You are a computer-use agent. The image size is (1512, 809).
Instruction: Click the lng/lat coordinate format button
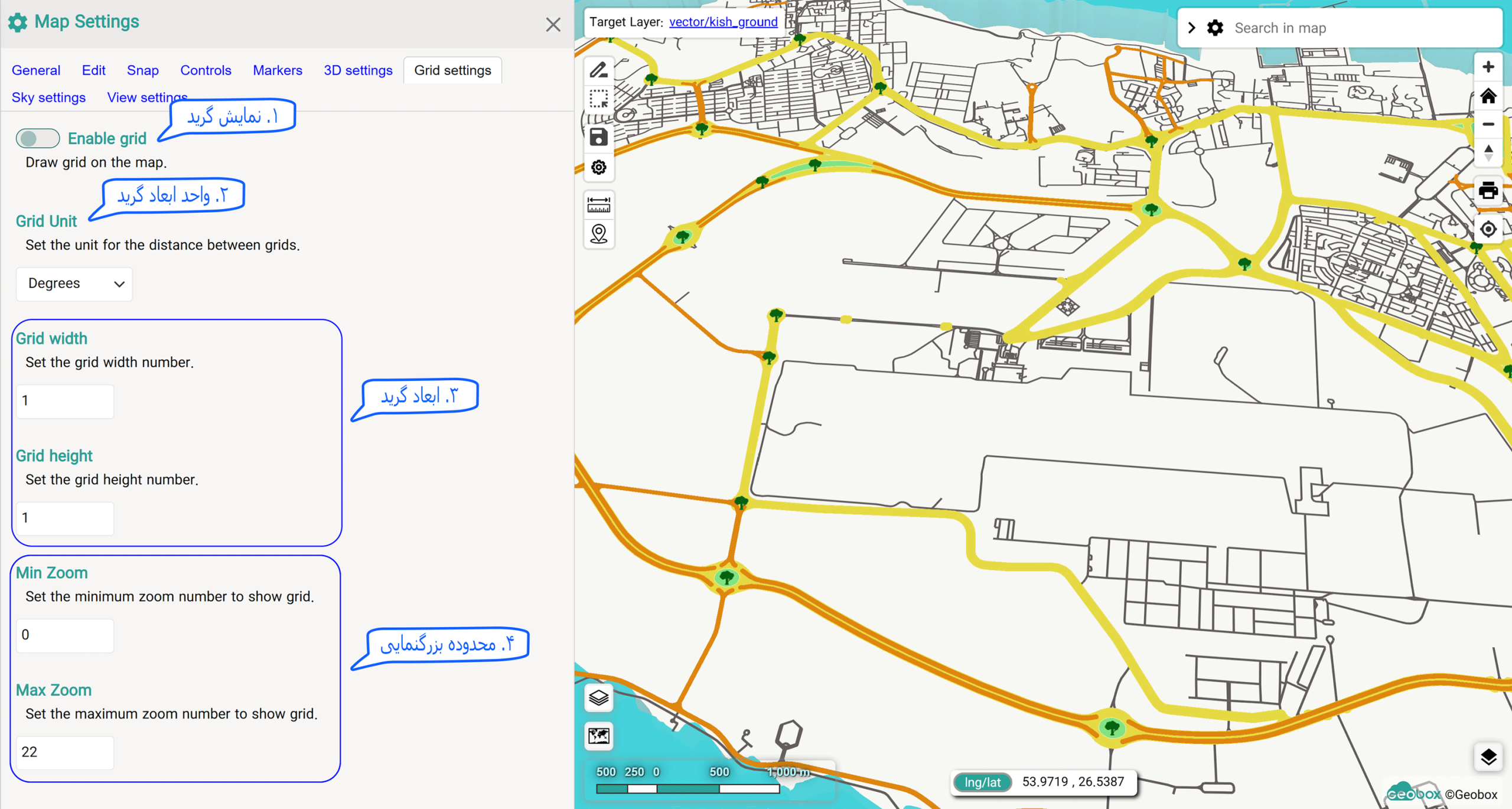coord(982,782)
